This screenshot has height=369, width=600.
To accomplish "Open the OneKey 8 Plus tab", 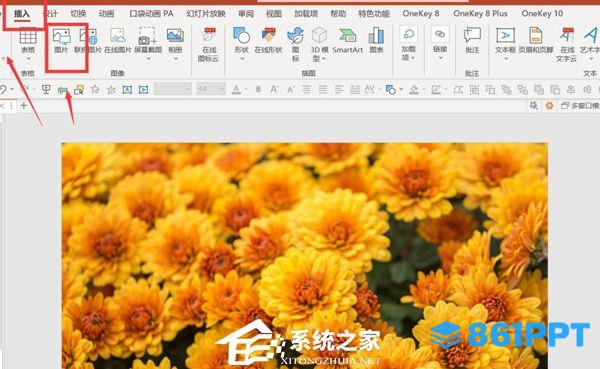I will point(480,14).
